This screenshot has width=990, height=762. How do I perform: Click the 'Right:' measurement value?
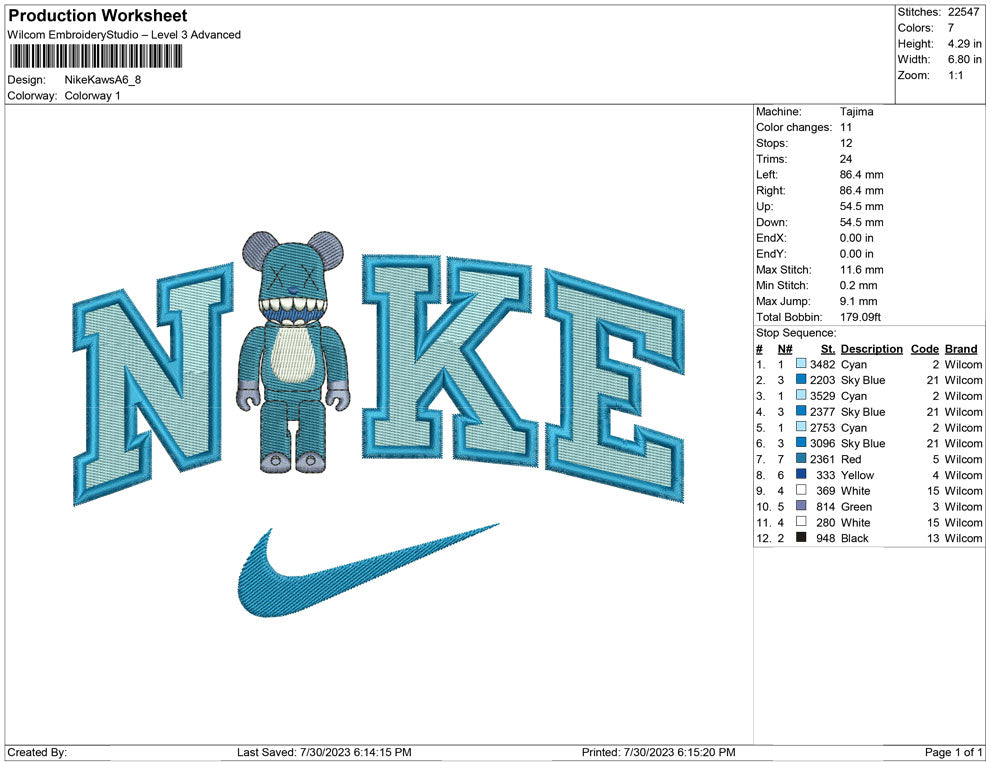[x=862, y=191]
